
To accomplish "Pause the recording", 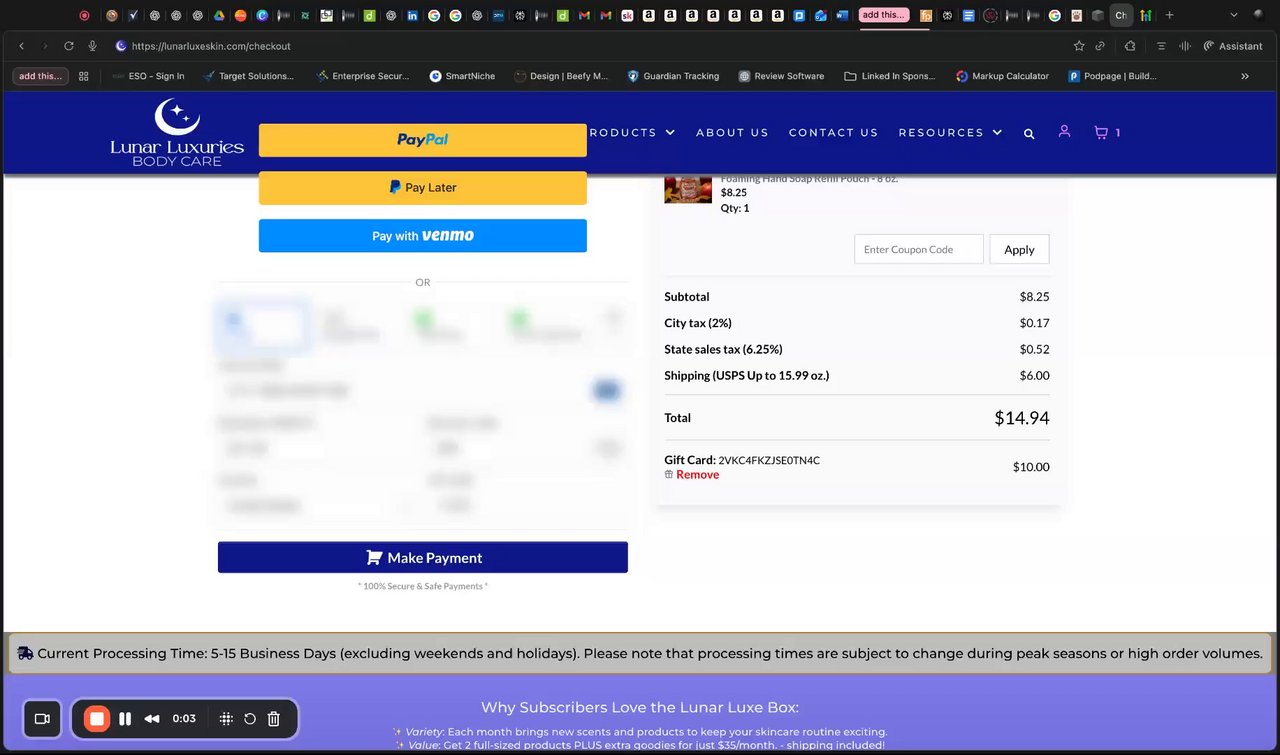I will click(x=125, y=718).
